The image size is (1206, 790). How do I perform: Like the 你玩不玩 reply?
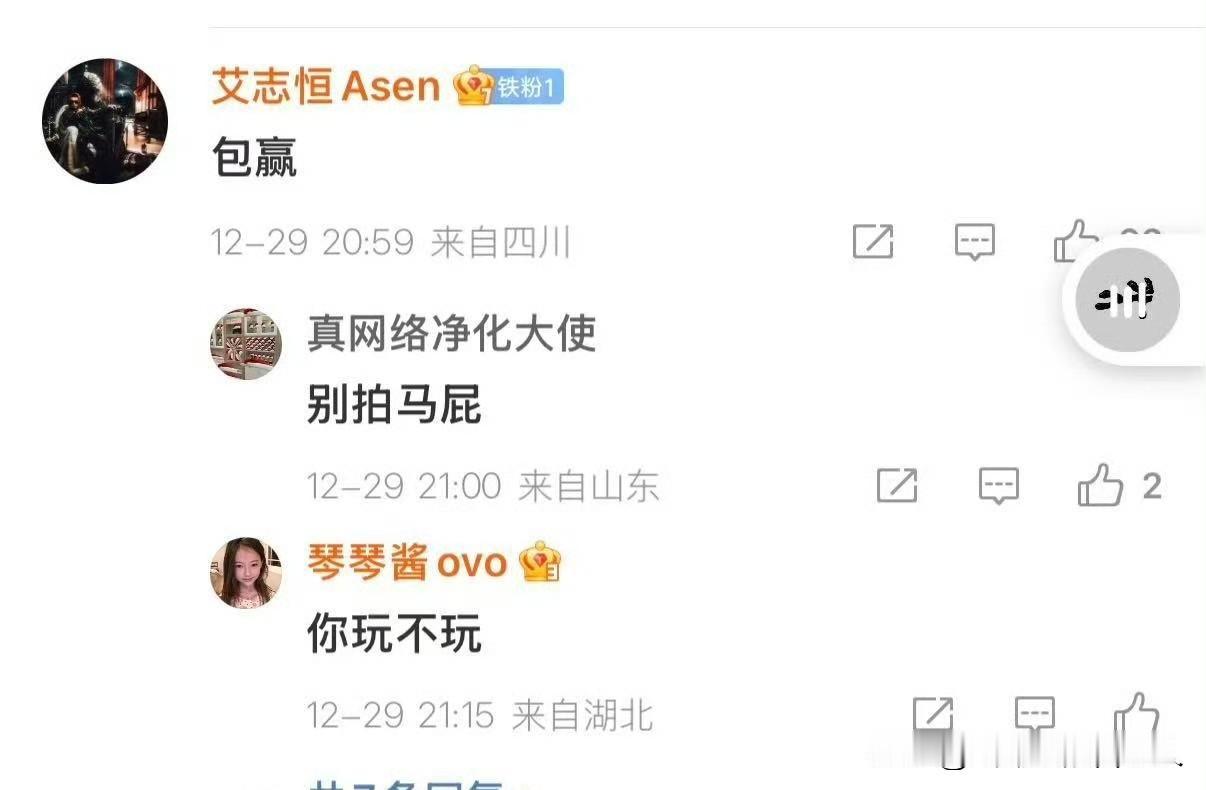point(1137,714)
